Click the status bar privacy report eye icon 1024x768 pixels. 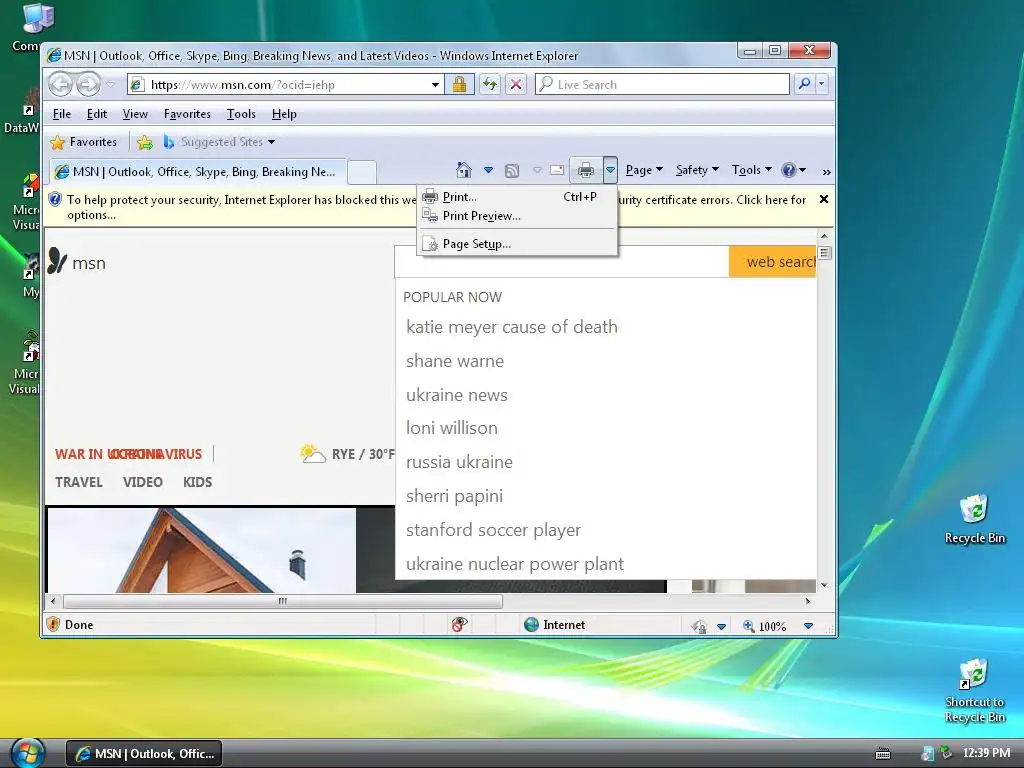[459, 624]
